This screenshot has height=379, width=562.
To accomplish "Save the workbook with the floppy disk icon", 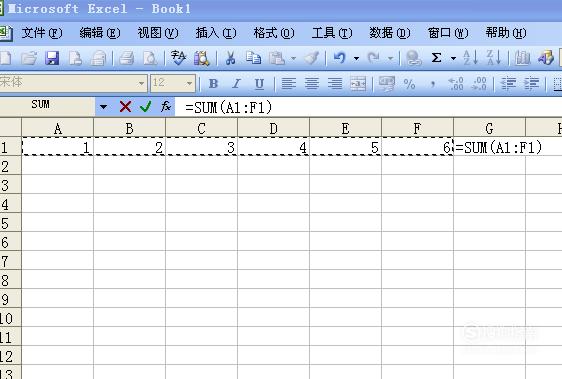I will pos(52,58).
